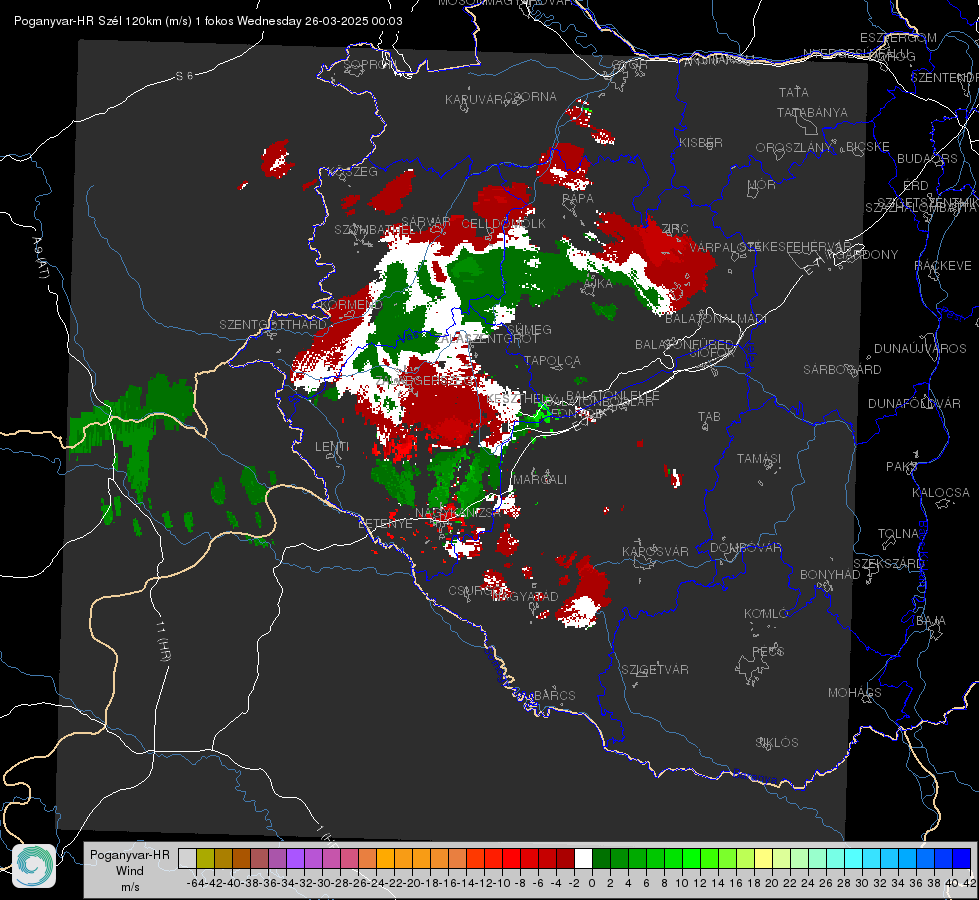Select the 'SZENTGOTTHARD' map label

[273, 325]
